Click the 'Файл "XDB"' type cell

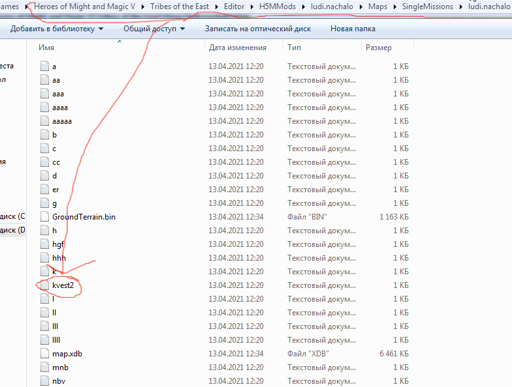[x=308, y=354]
